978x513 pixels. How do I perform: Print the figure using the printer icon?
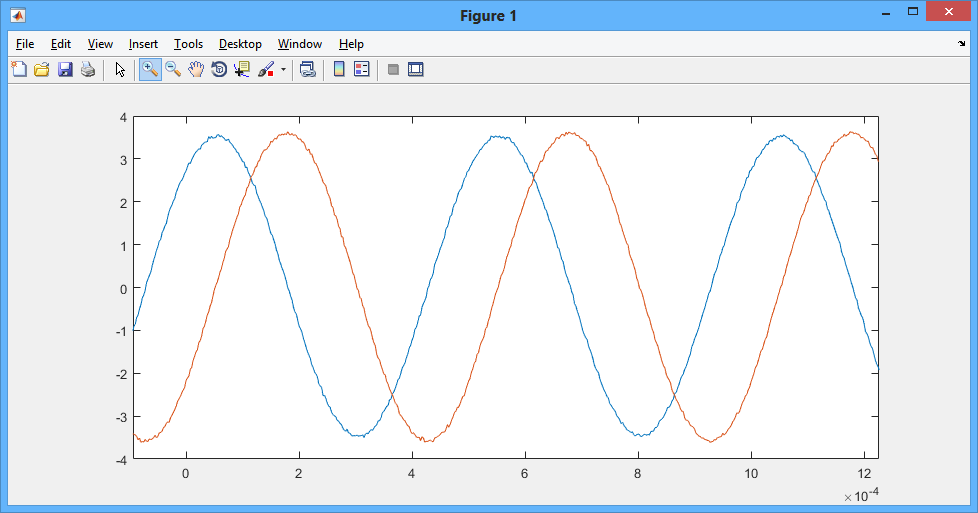click(x=88, y=69)
